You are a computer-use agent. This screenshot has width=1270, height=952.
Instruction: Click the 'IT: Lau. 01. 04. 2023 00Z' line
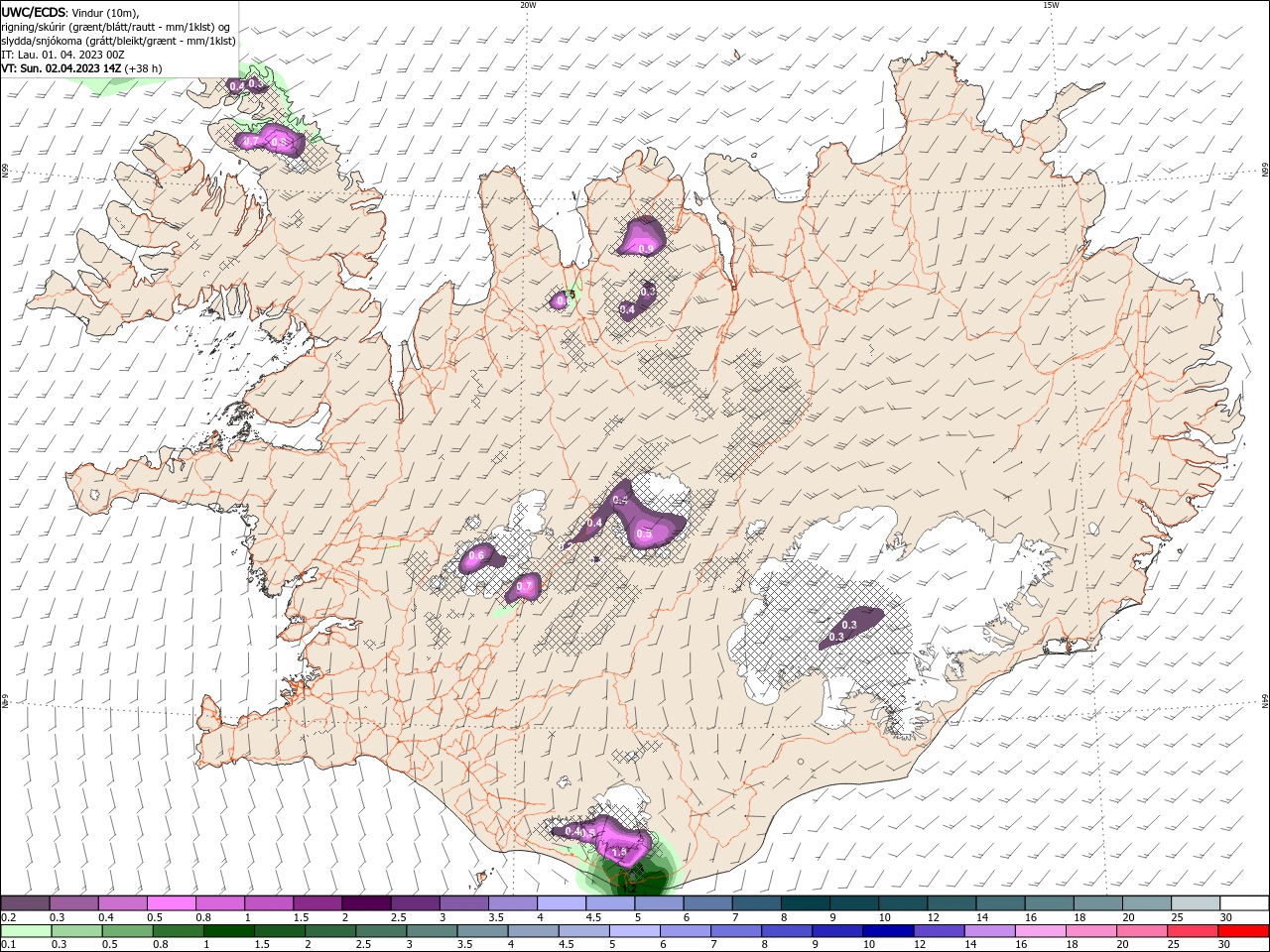point(63,55)
